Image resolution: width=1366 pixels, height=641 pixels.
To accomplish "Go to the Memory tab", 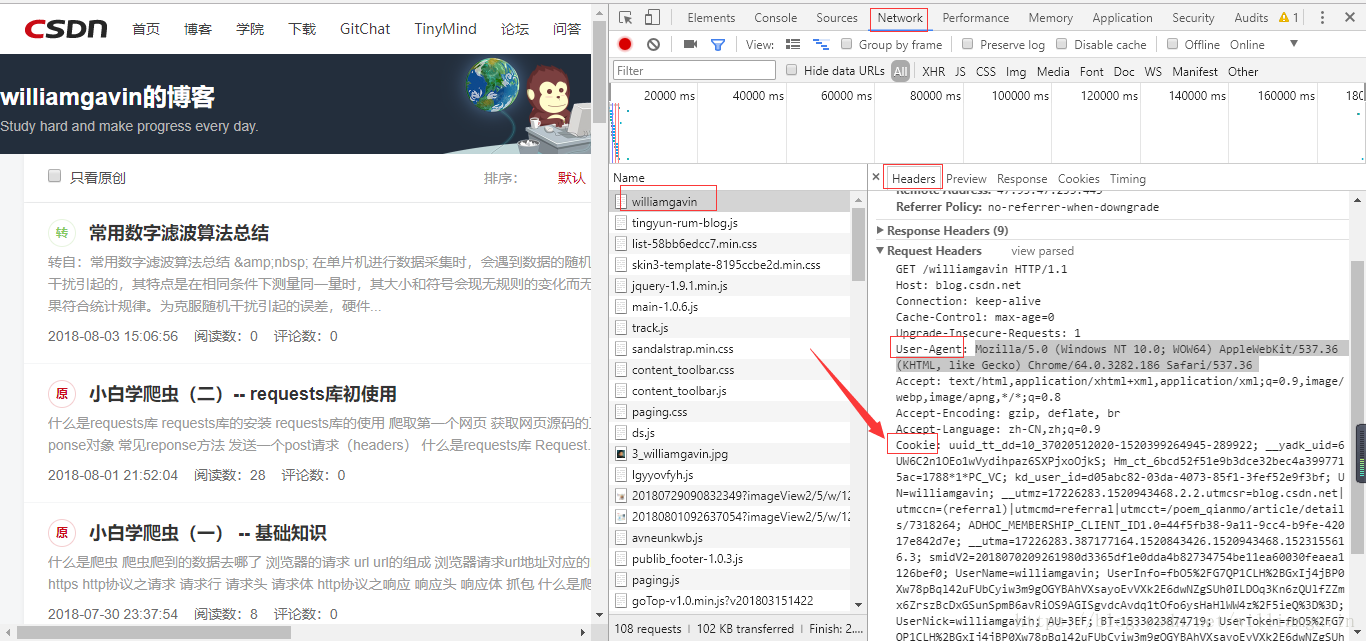I will (x=1051, y=18).
